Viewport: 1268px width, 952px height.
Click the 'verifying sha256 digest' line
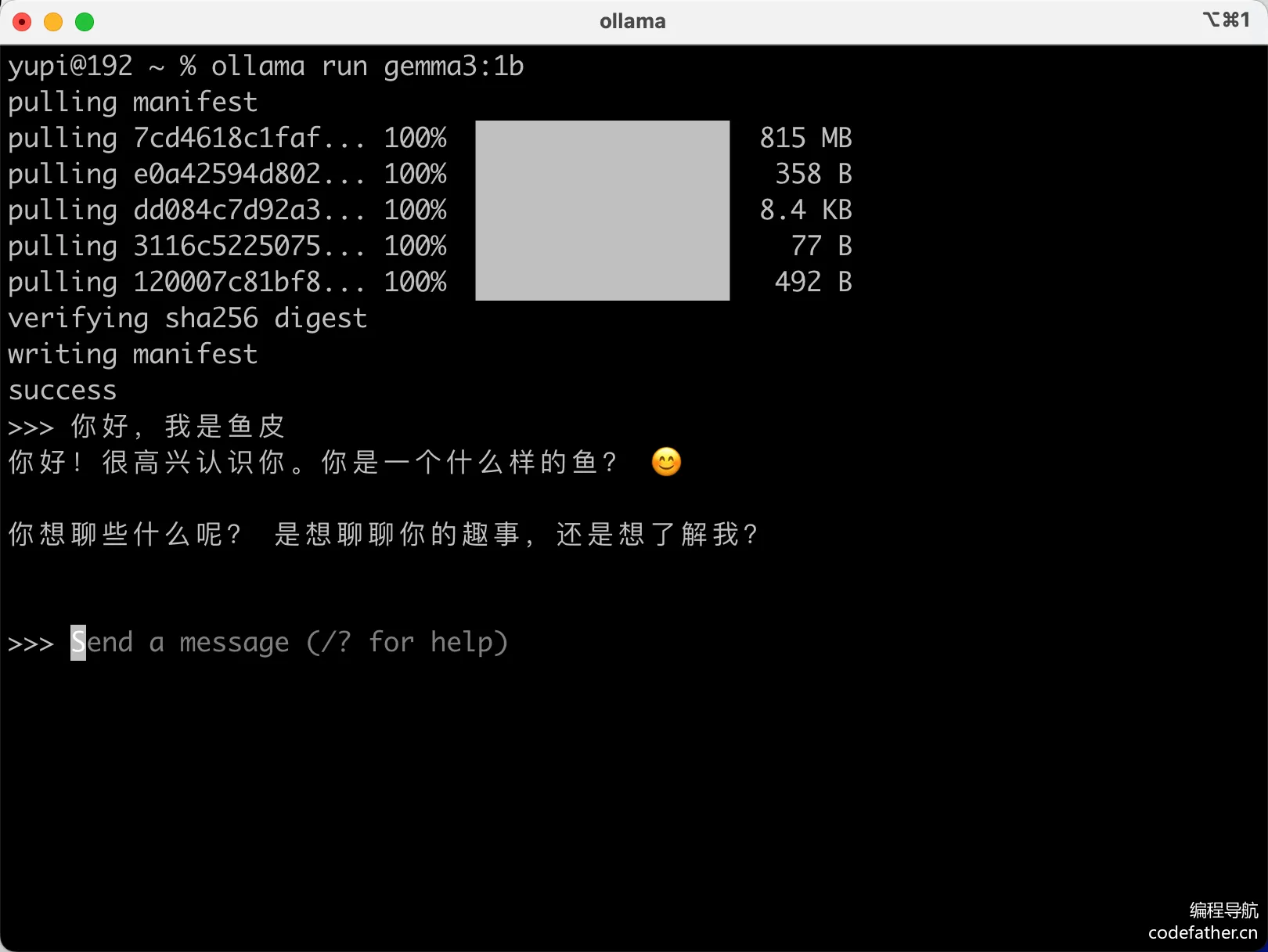click(188, 319)
